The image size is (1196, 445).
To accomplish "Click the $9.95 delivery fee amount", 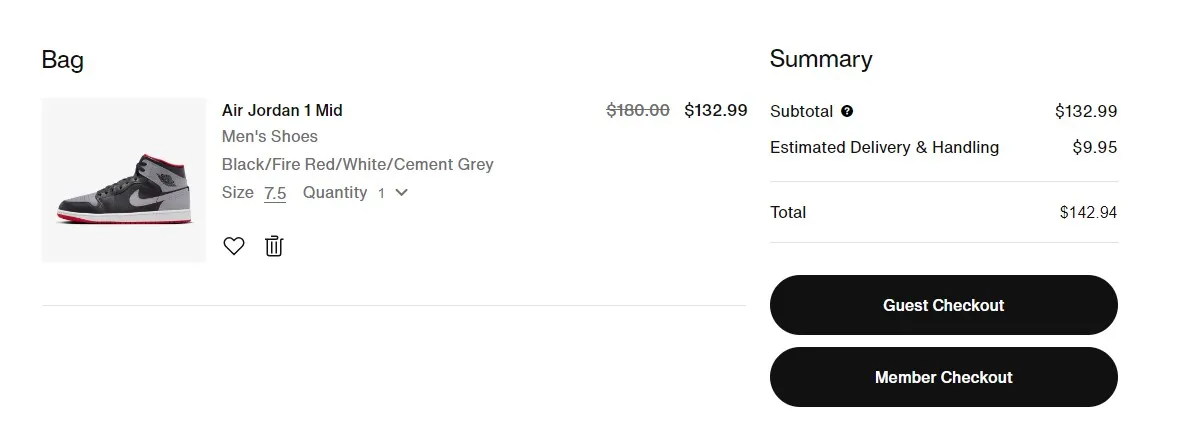I will coord(1094,147).
